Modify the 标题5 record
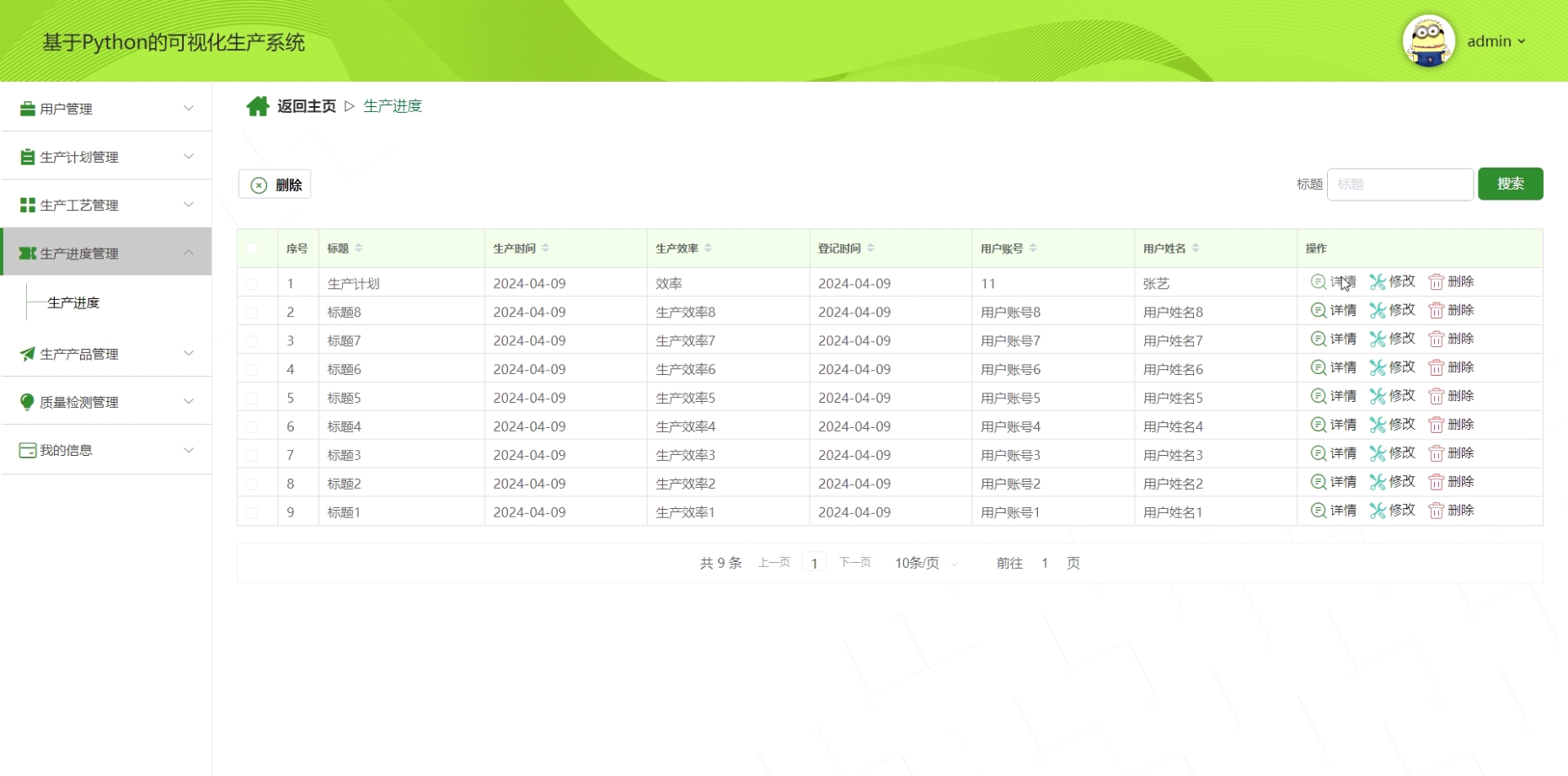 tap(1392, 396)
